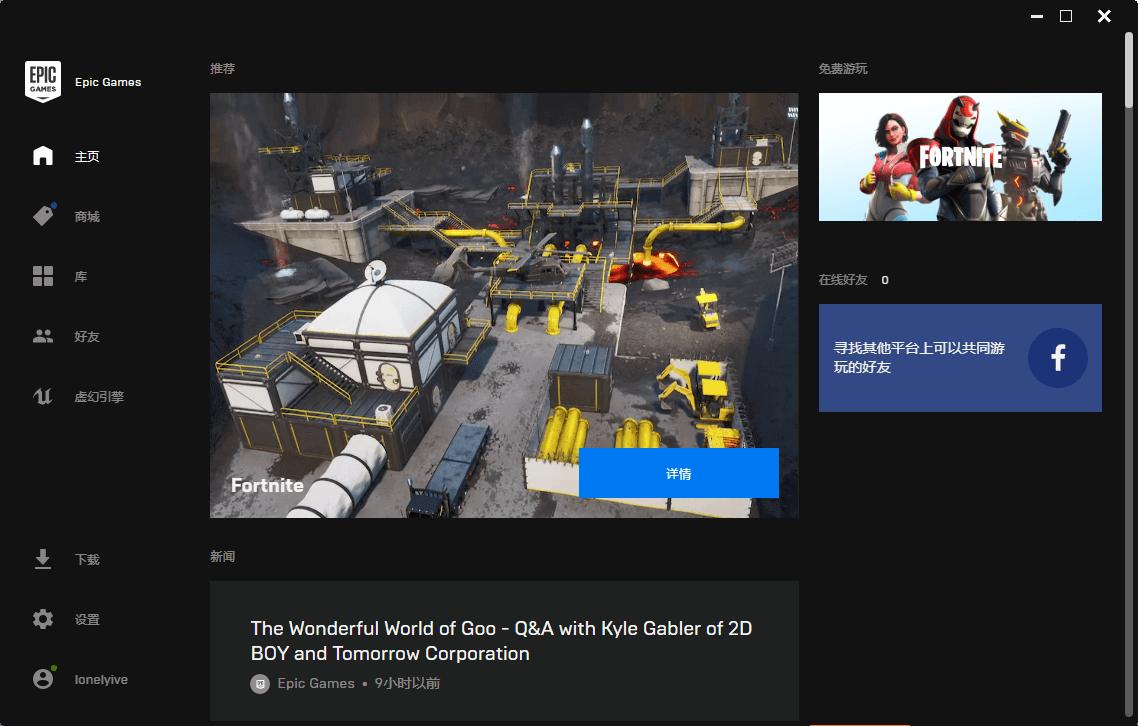
Task: Open the free-to-play Fortnite thumbnail
Action: 960,157
